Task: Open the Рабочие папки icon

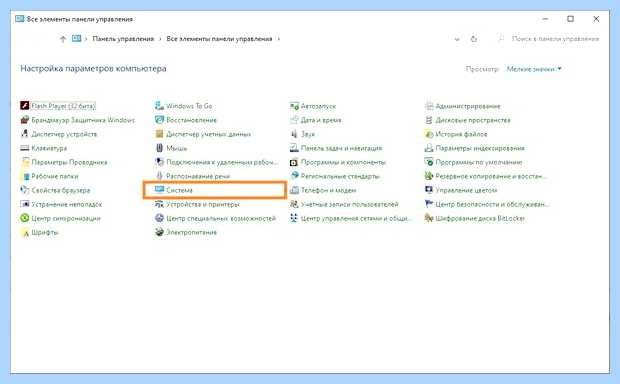Action: point(25,176)
